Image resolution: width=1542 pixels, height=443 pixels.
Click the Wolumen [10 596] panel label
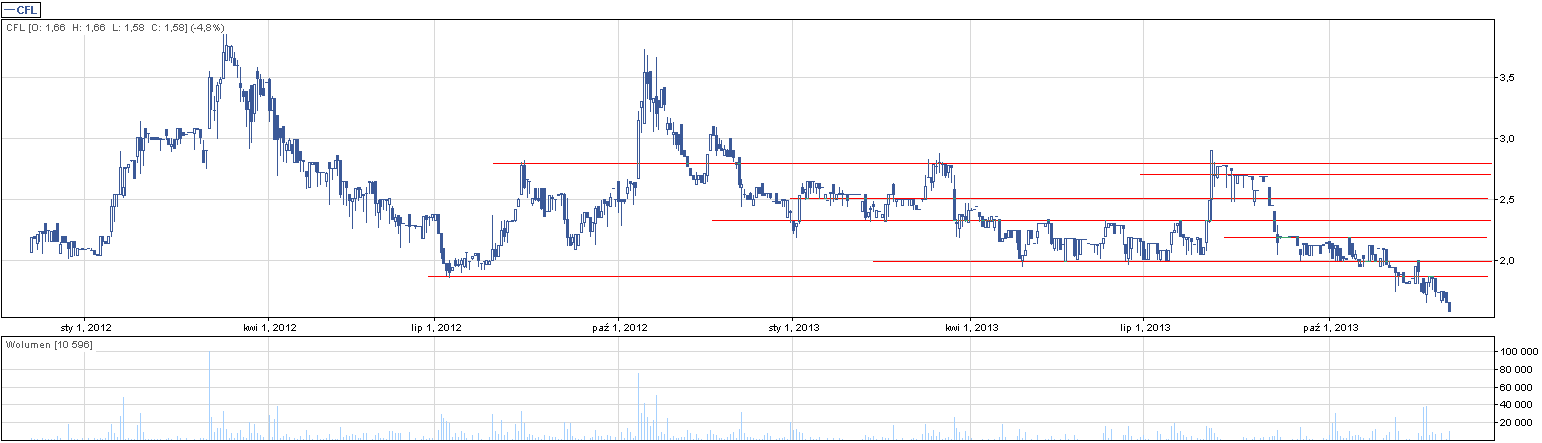48,344
